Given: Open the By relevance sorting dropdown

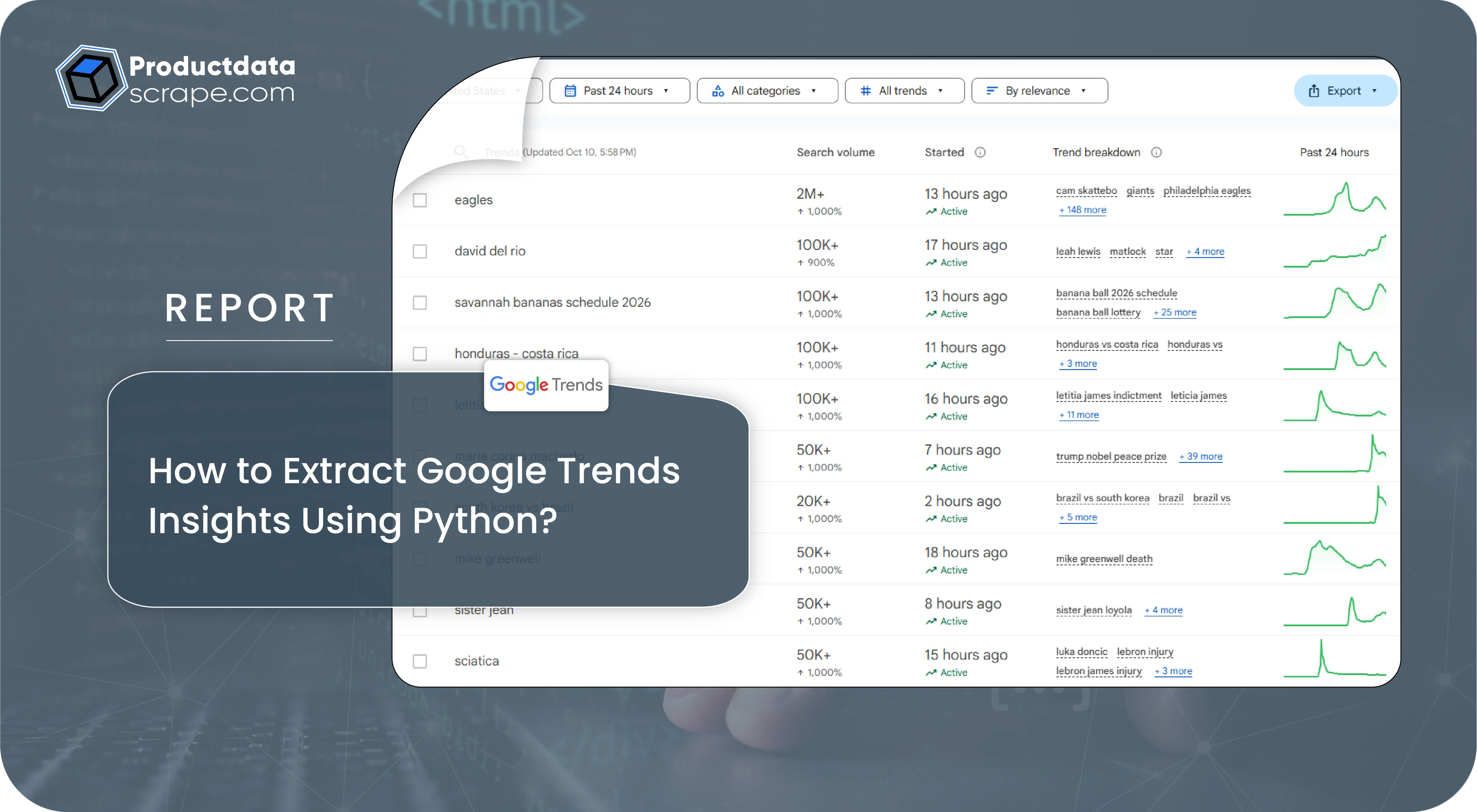Looking at the screenshot, I should (1039, 90).
